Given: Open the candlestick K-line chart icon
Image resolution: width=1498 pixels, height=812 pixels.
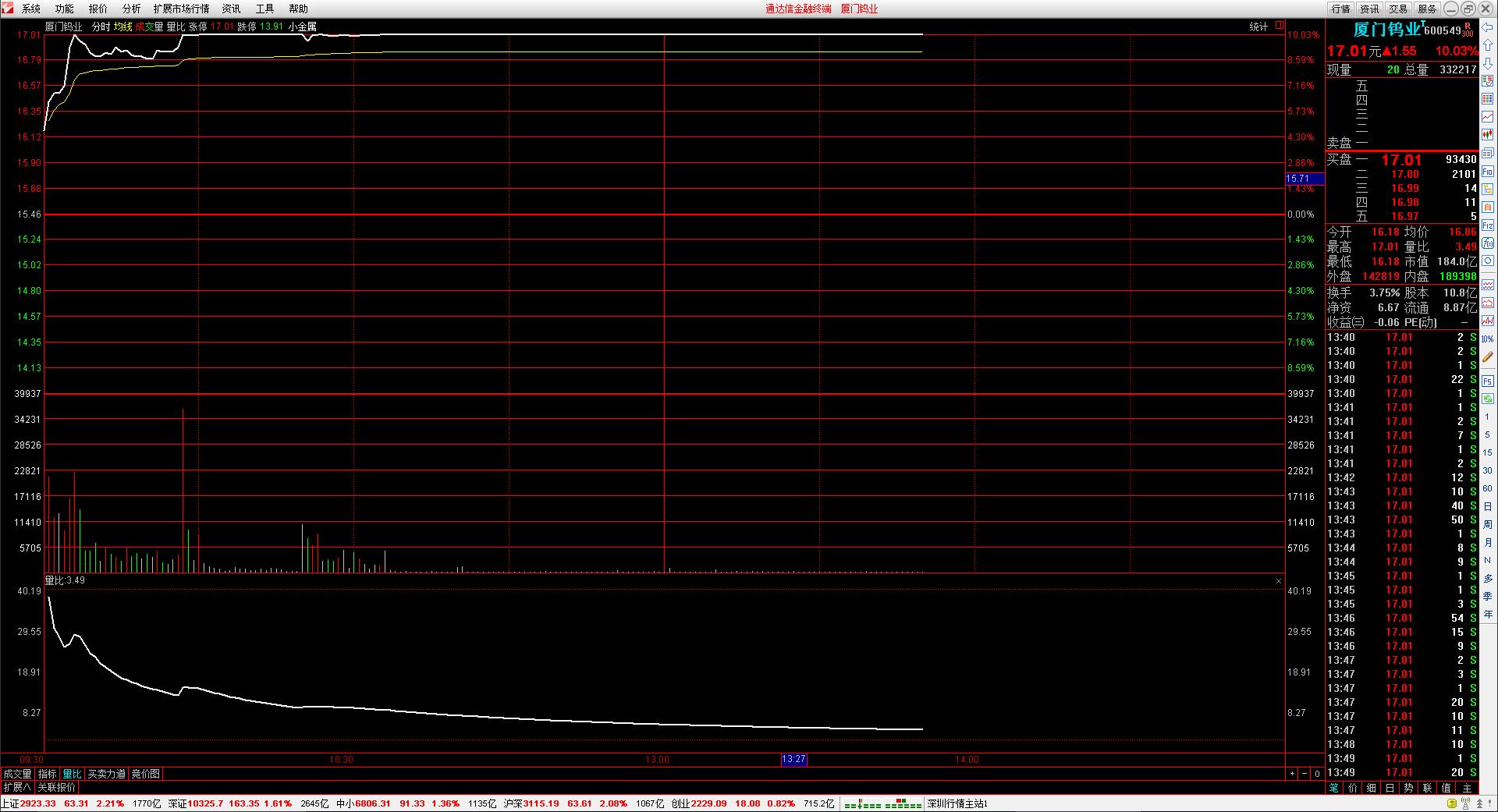Looking at the screenshot, I should (x=1488, y=135).
